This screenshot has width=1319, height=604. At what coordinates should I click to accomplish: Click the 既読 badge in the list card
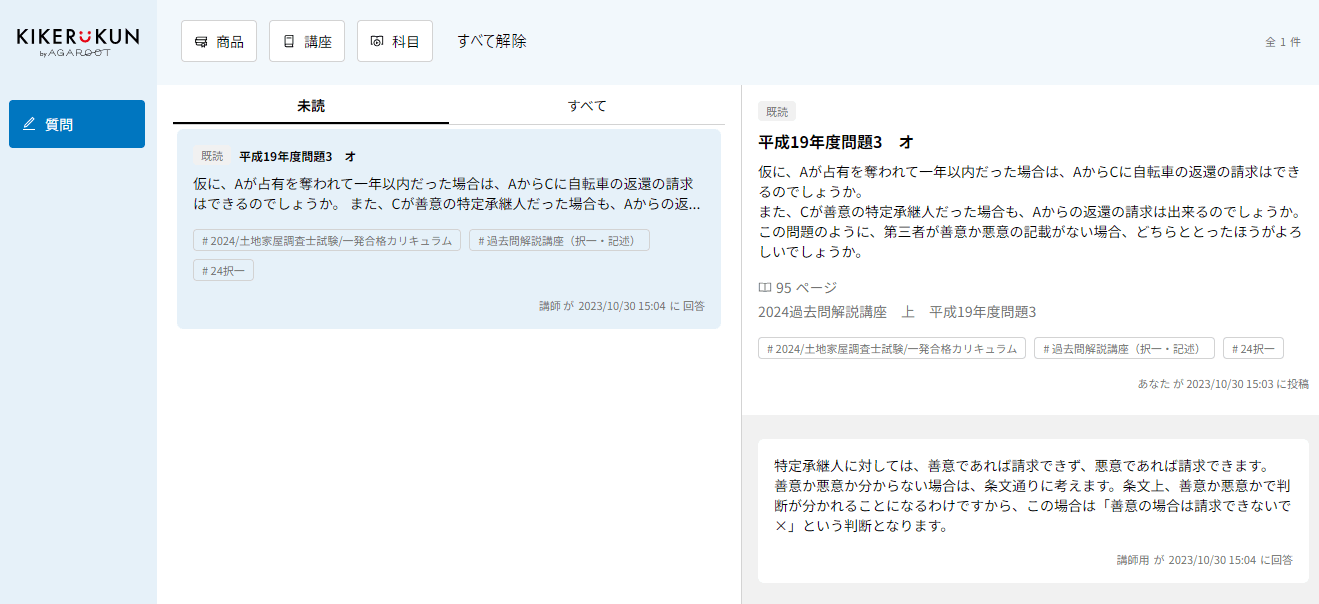(212, 156)
